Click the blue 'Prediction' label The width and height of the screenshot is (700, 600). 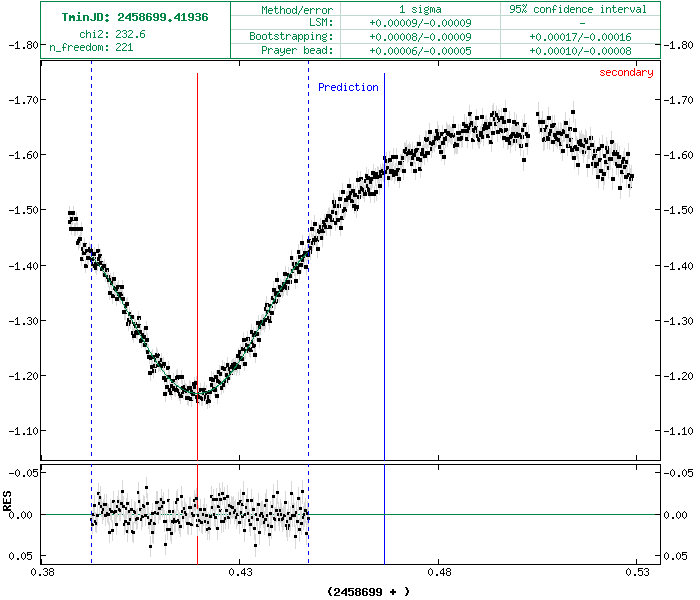pos(348,88)
